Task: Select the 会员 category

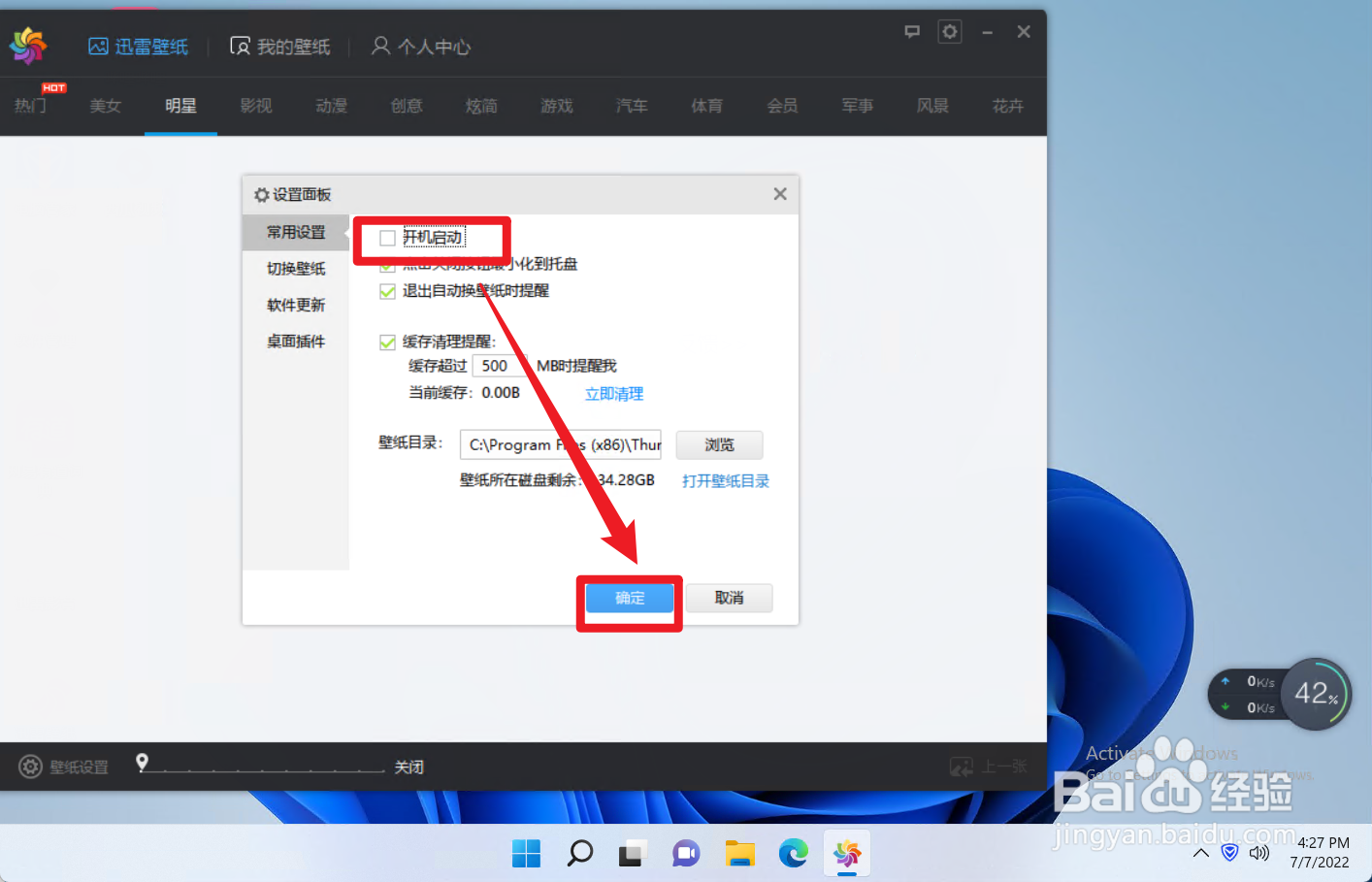Action: click(782, 106)
